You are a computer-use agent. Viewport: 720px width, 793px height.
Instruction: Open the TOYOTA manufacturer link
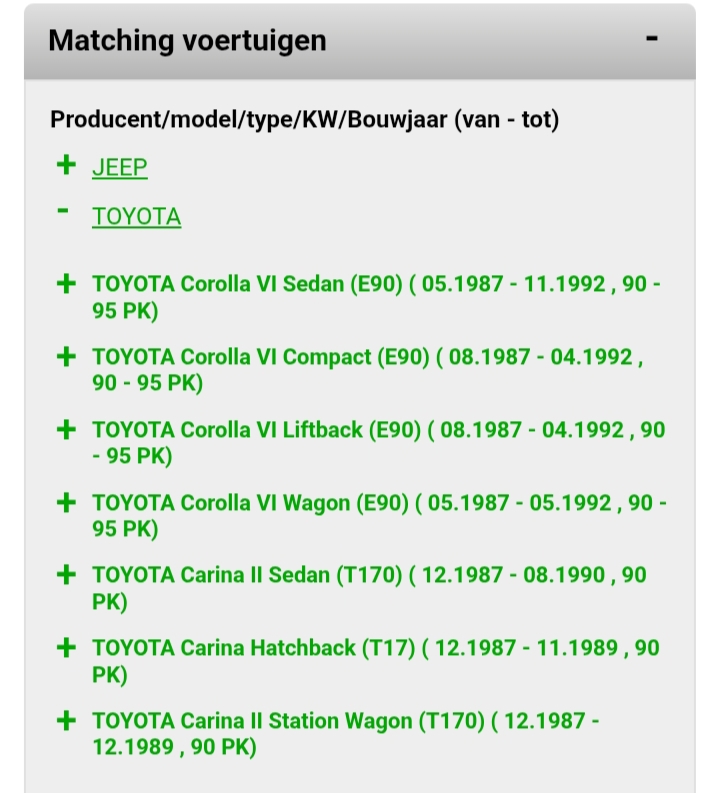[x=137, y=216]
